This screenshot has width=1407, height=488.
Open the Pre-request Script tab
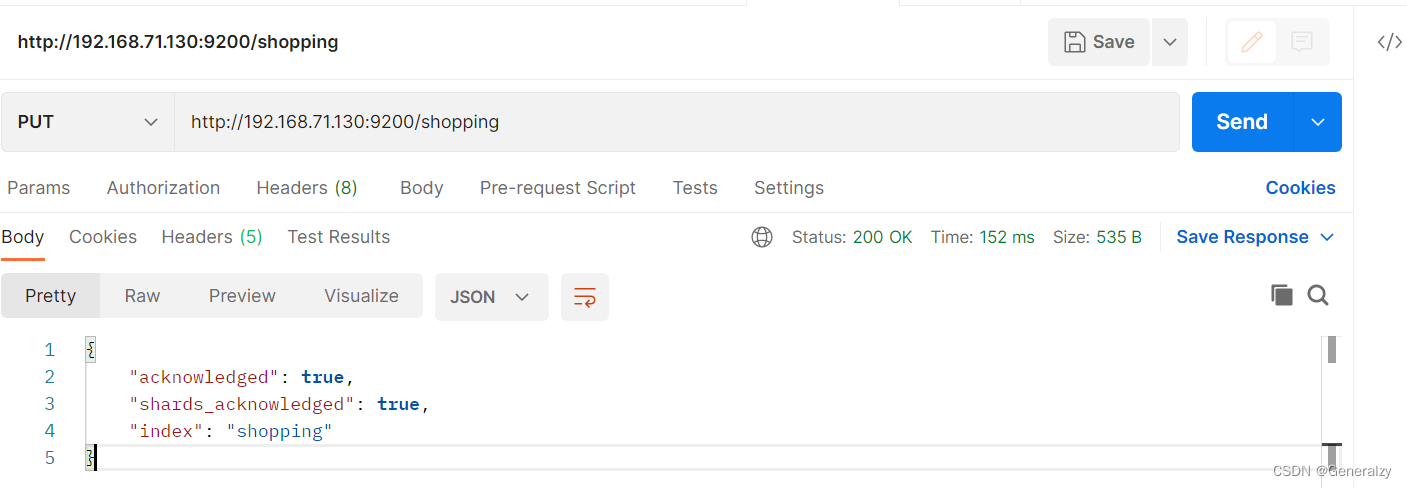[x=558, y=188]
